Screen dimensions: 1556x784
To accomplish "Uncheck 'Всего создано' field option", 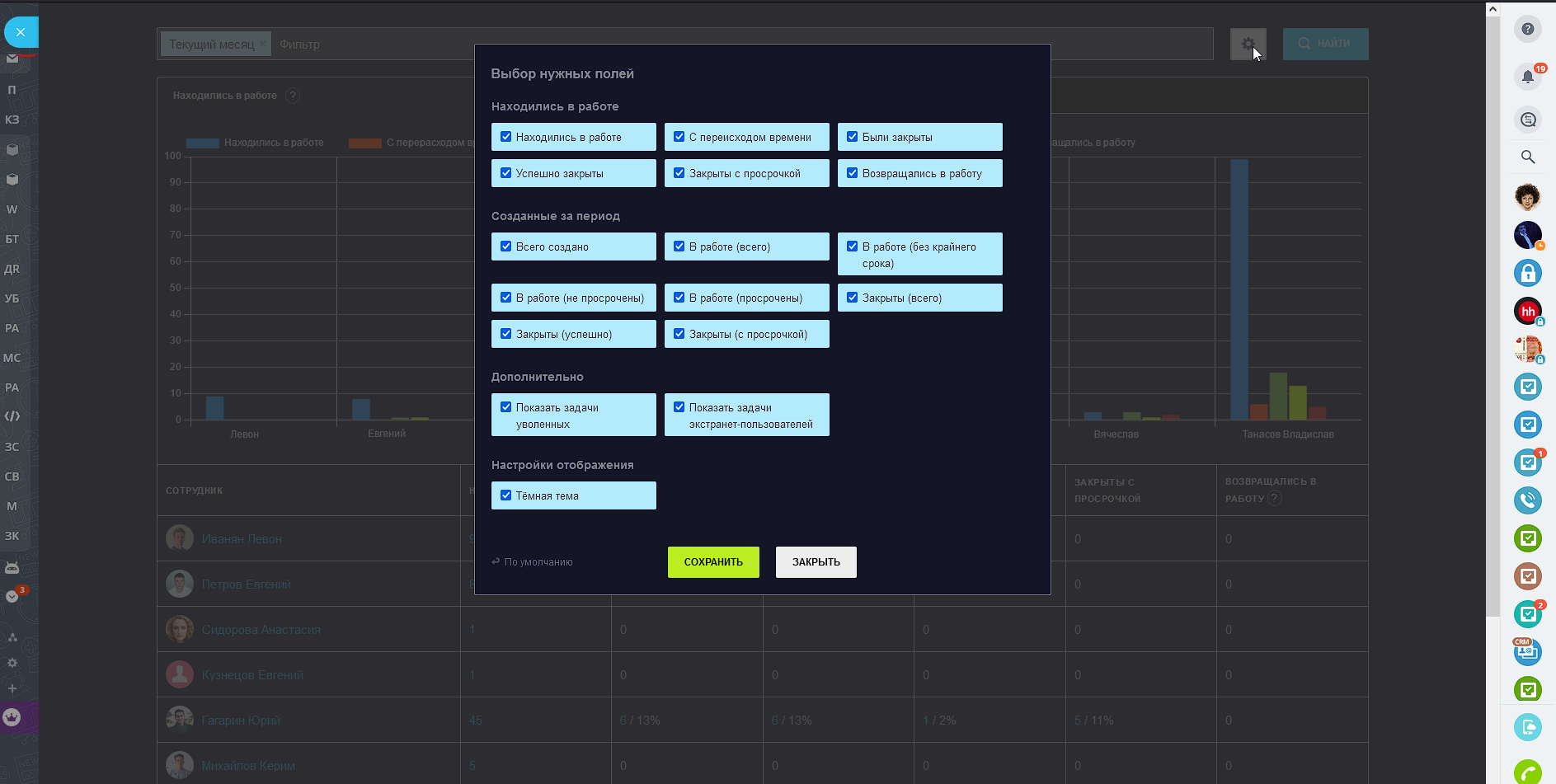I will (x=506, y=246).
